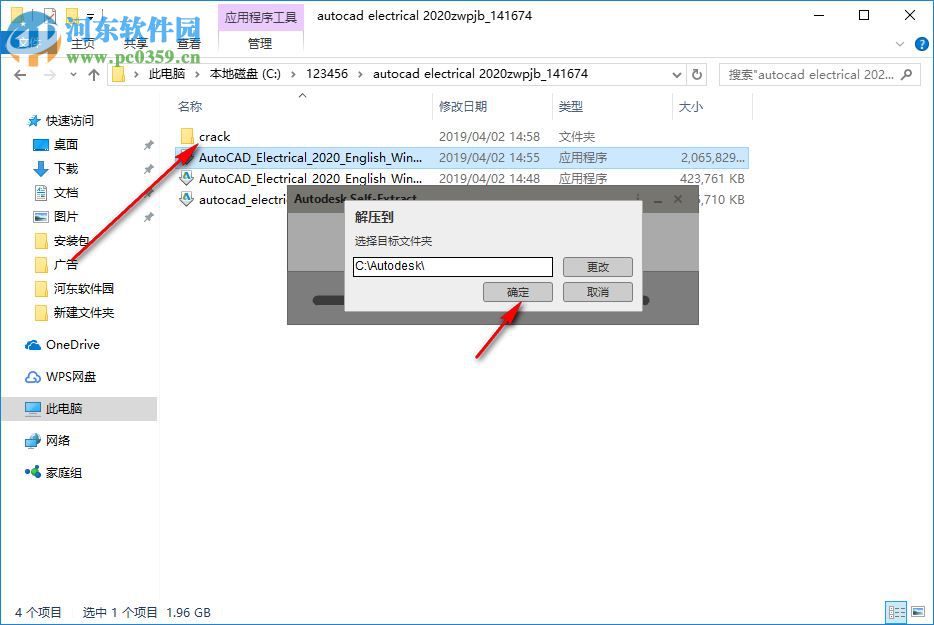
Task: Open Help via the question mark icon
Action: pos(921,44)
